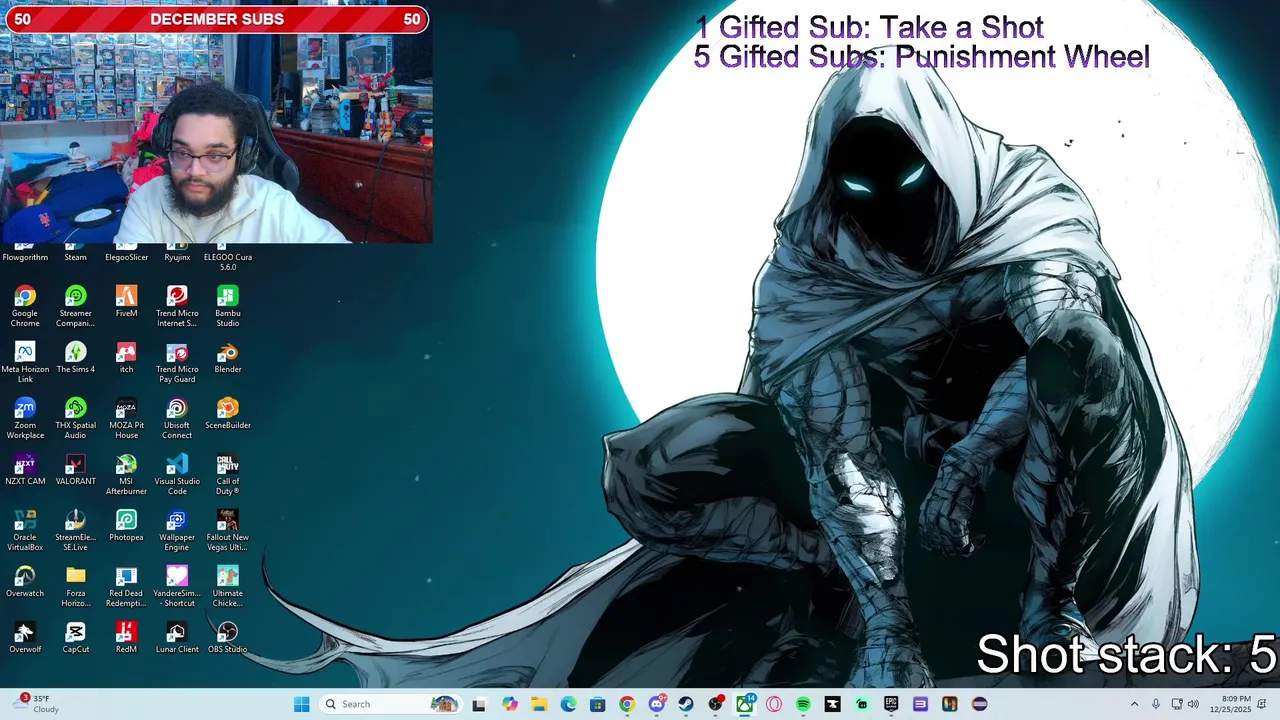The height and width of the screenshot is (720, 1280).
Task: Select the Forza Horizon folder icon
Action: click(x=75, y=586)
